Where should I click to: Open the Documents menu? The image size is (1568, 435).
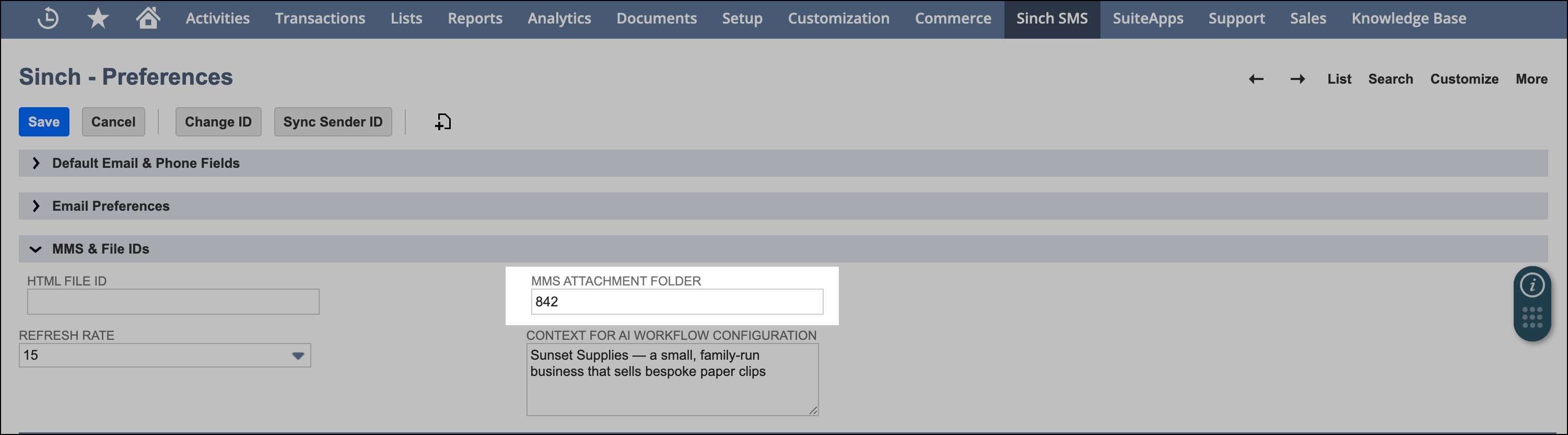(656, 18)
